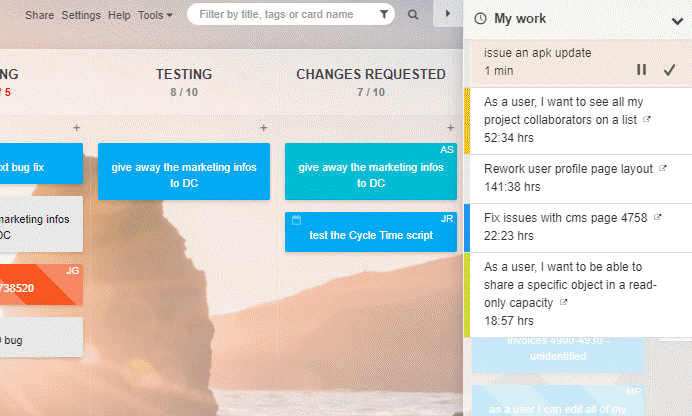Pause the timer on issue an apk update

[641, 70]
